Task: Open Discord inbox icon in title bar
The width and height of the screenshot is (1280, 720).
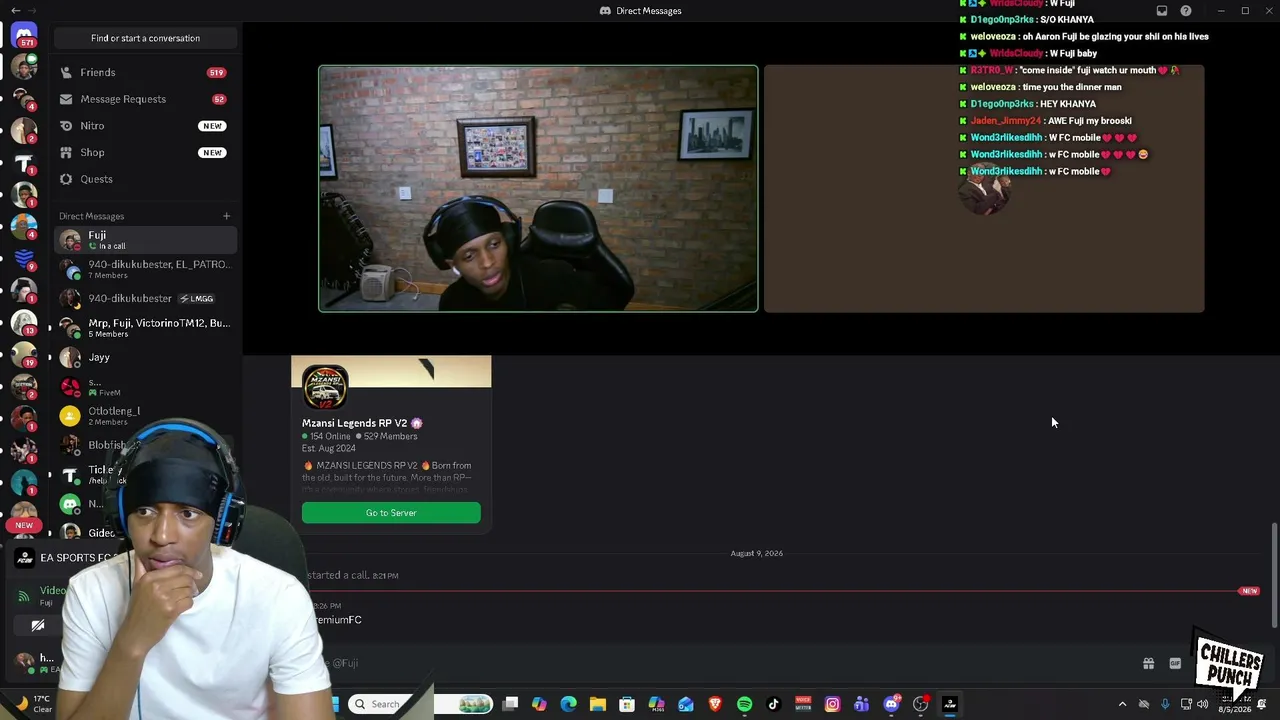Action: tap(1162, 11)
